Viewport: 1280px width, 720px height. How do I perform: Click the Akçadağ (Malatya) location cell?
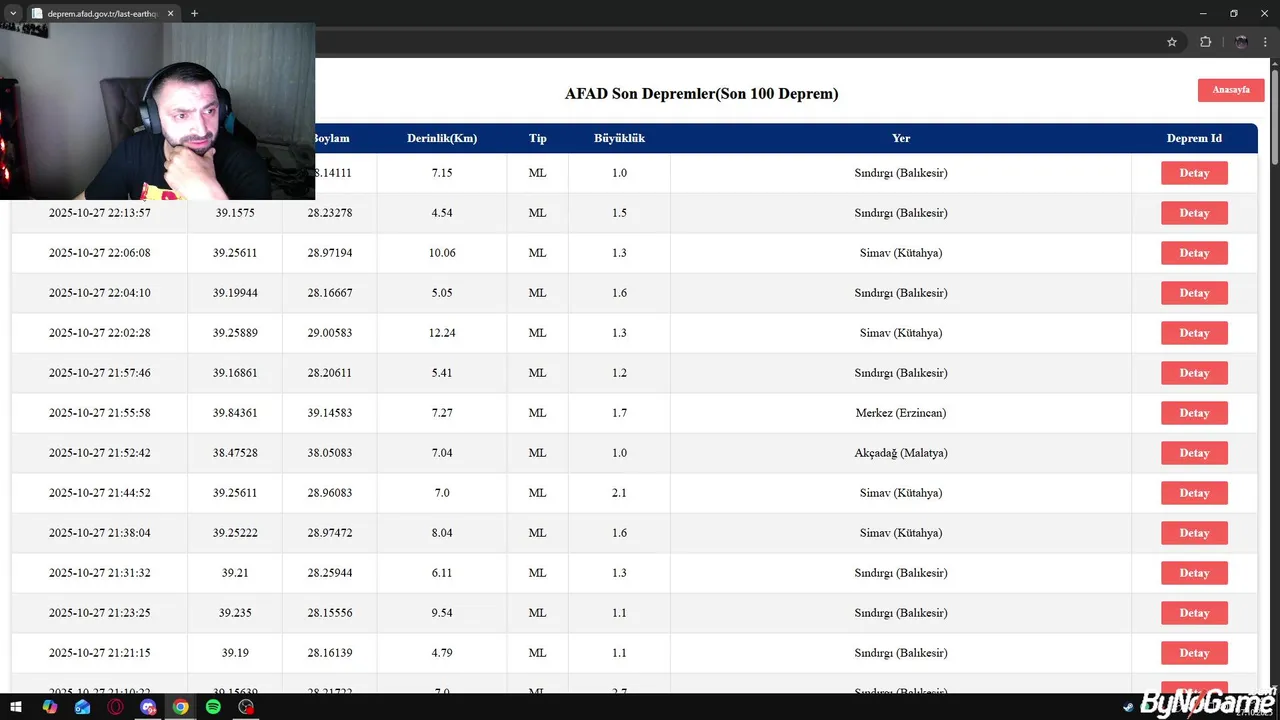pos(901,453)
